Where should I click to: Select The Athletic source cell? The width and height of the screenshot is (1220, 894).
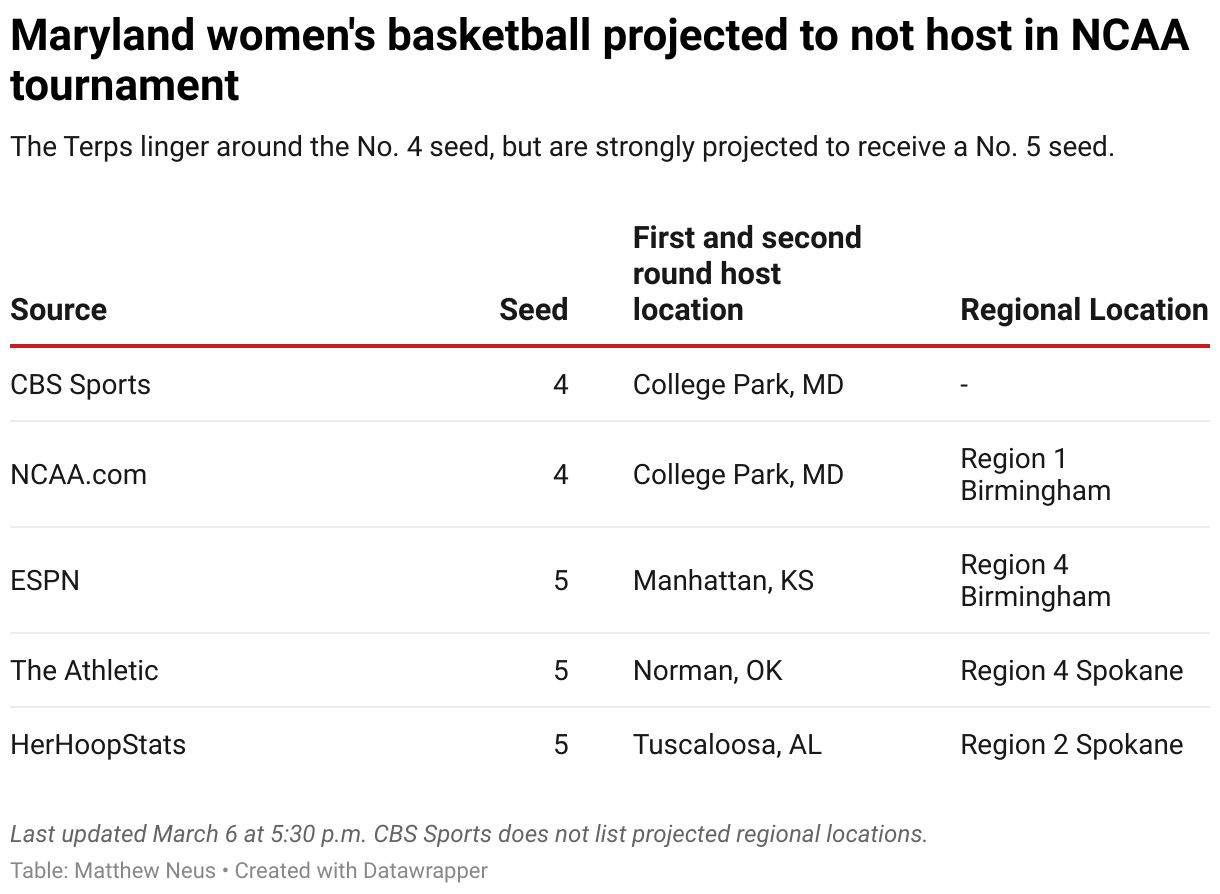pyautogui.click(x=85, y=670)
